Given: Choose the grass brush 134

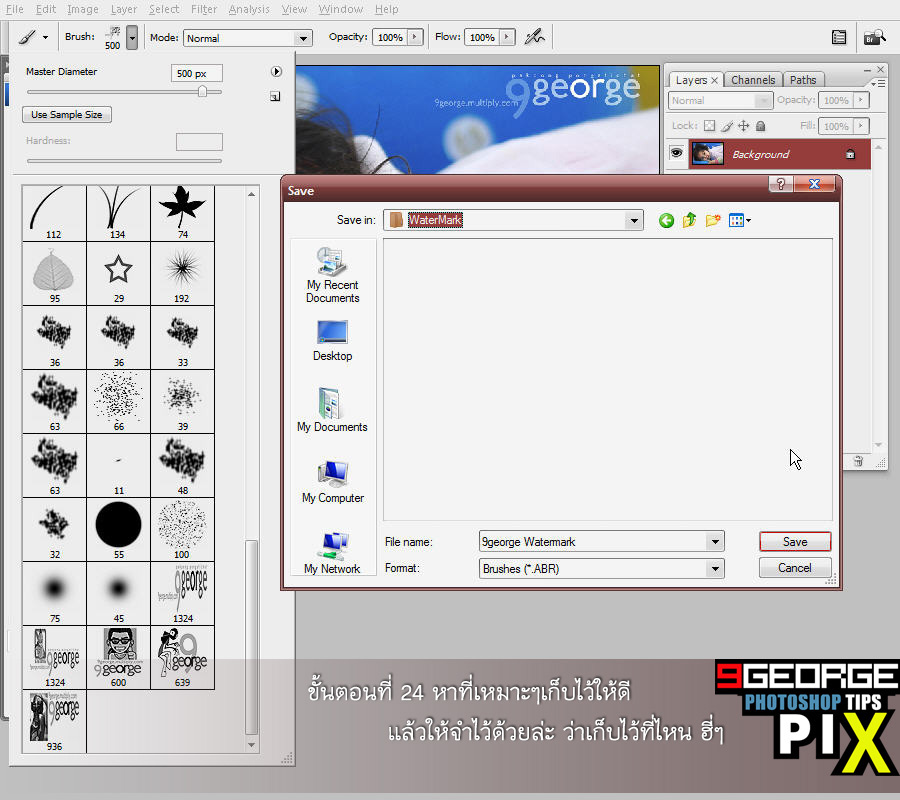Looking at the screenshot, I should (x=118, y=213).
